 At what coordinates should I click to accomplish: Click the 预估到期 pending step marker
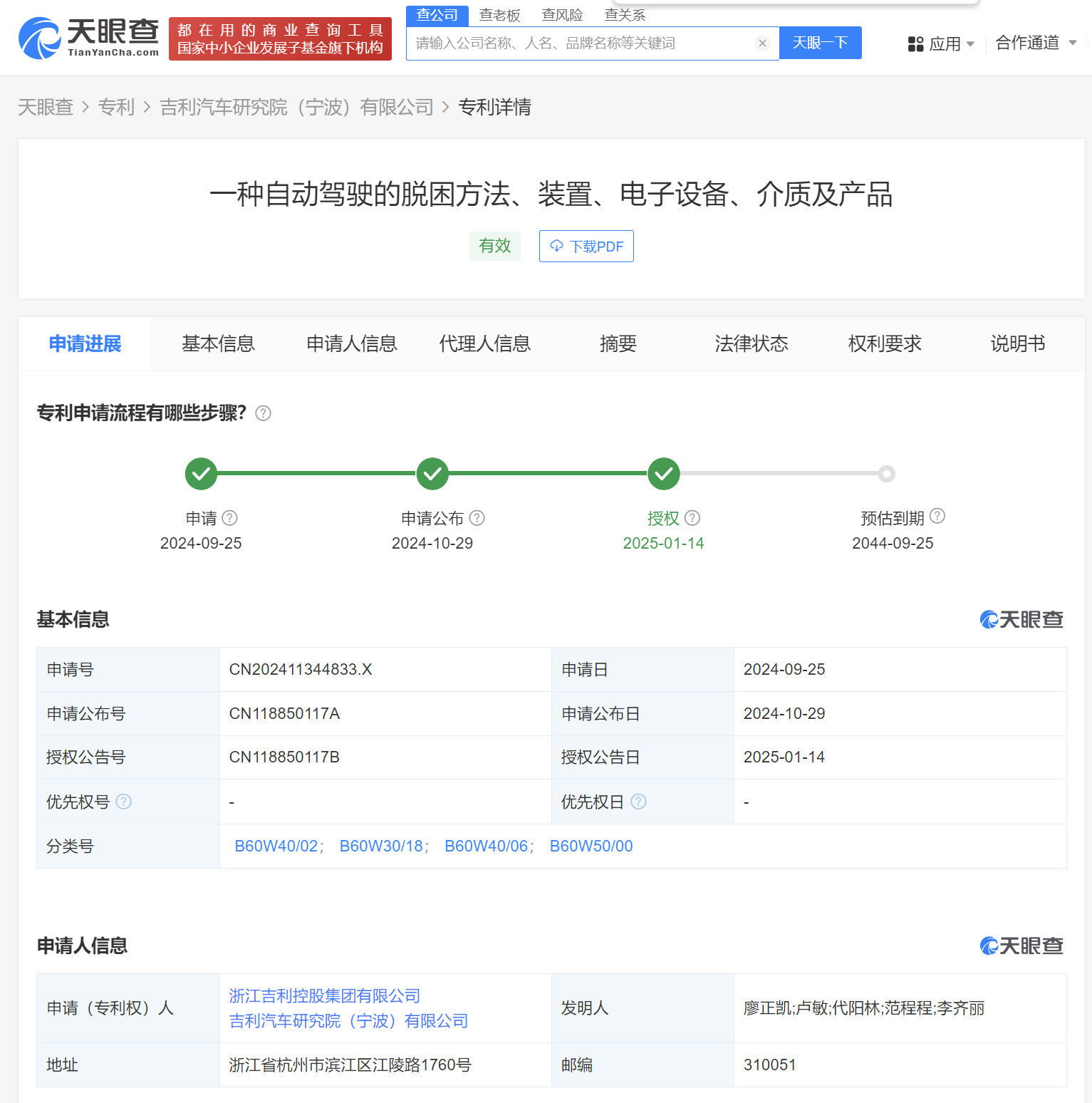pyautogui.click(x=886, y=474)
